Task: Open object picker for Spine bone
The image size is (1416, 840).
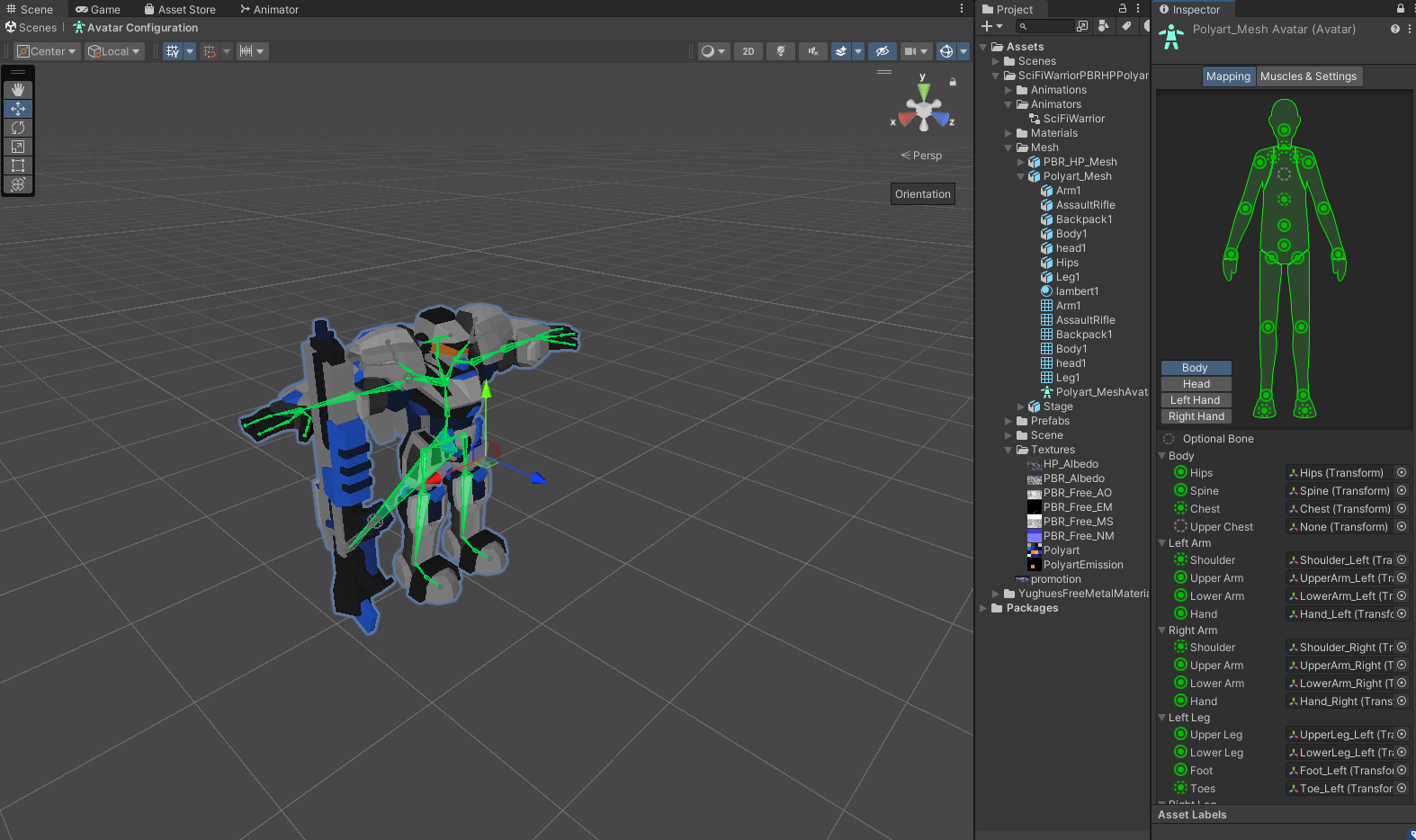Action: [1402, 490]
